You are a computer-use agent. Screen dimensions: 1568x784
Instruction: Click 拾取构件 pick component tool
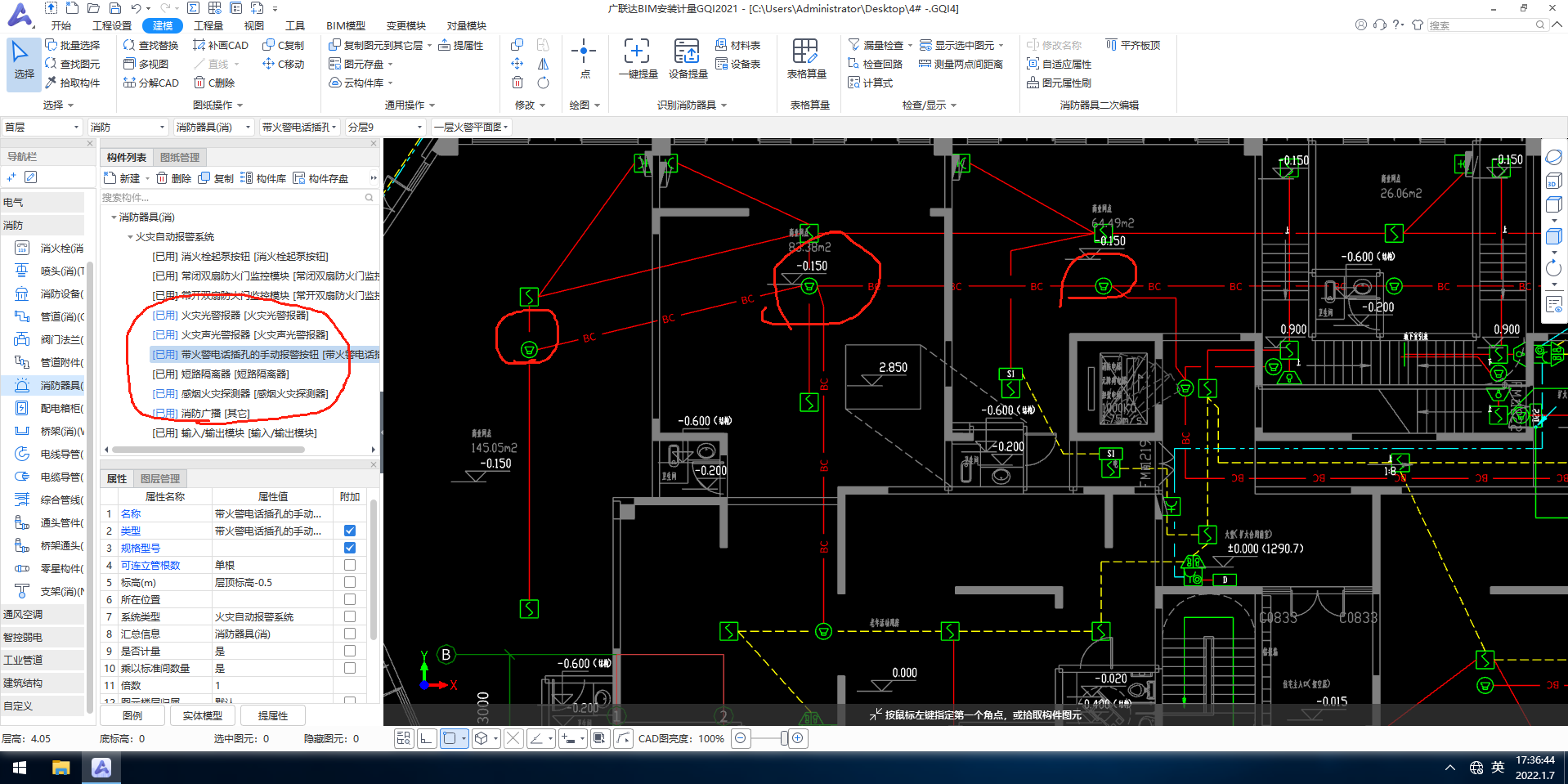point(73,83)
